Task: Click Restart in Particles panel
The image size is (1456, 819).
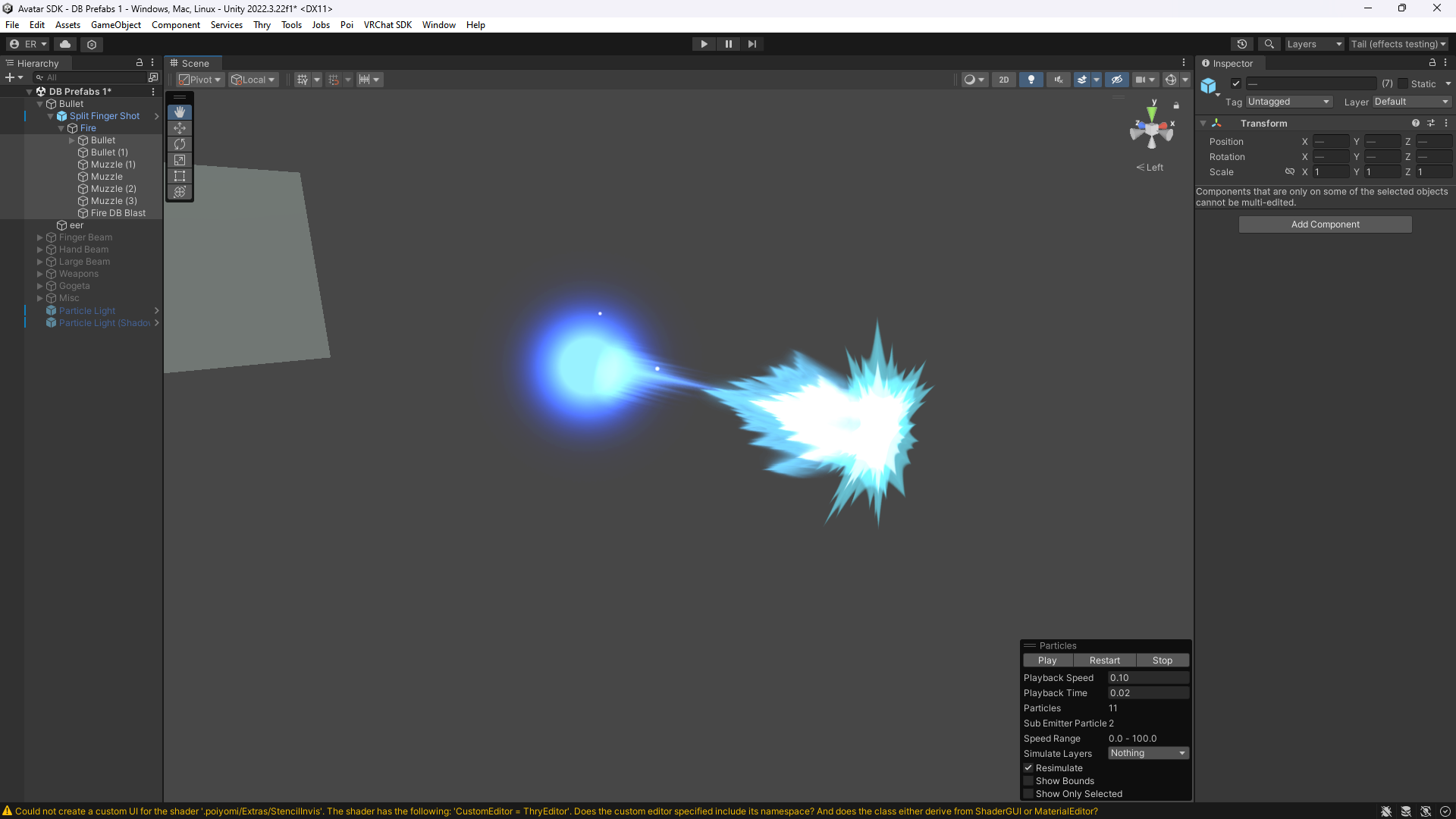Action: pos(1104,661)
